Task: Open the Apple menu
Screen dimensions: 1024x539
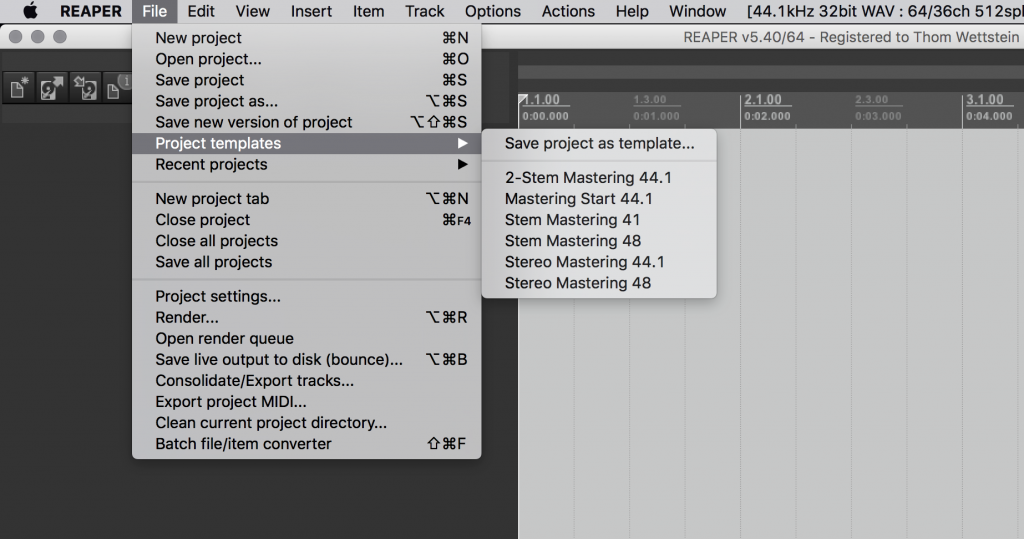Action: point(29,11)
